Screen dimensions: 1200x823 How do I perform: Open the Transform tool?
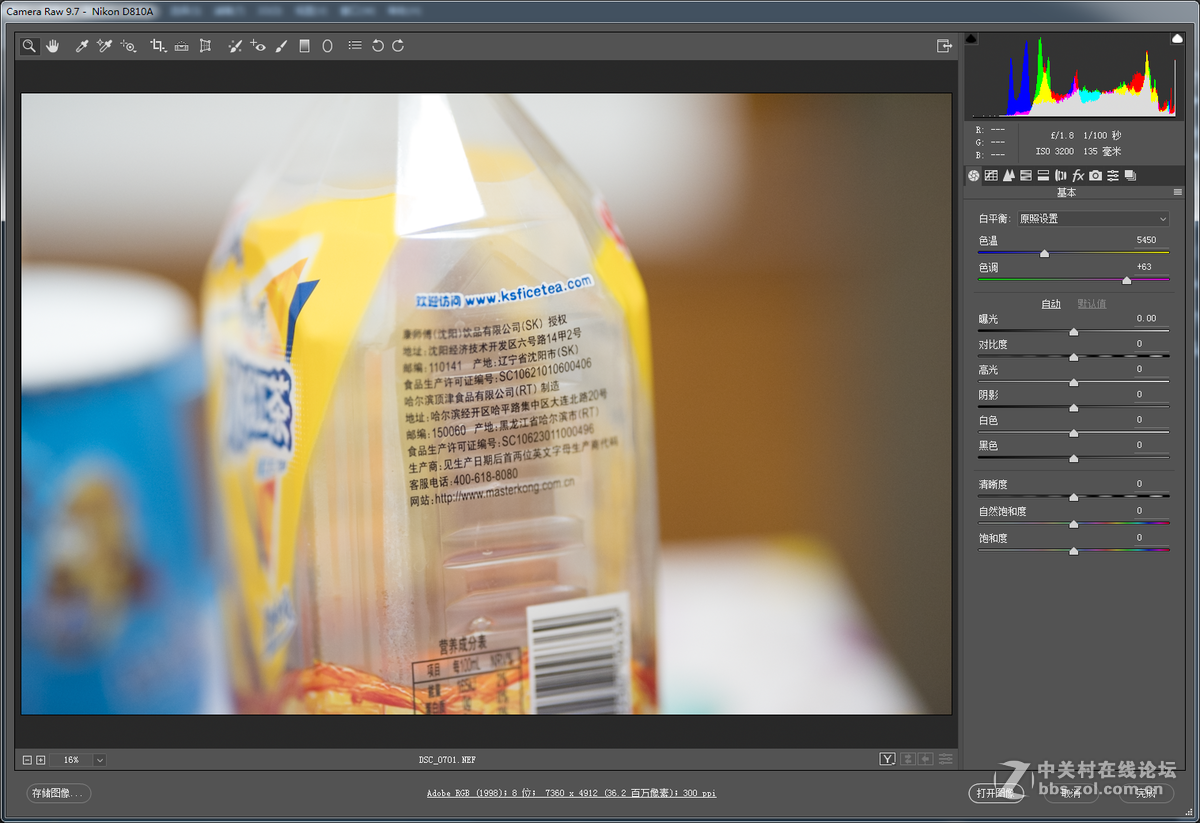pyautogui.click(x=205, y=46)
